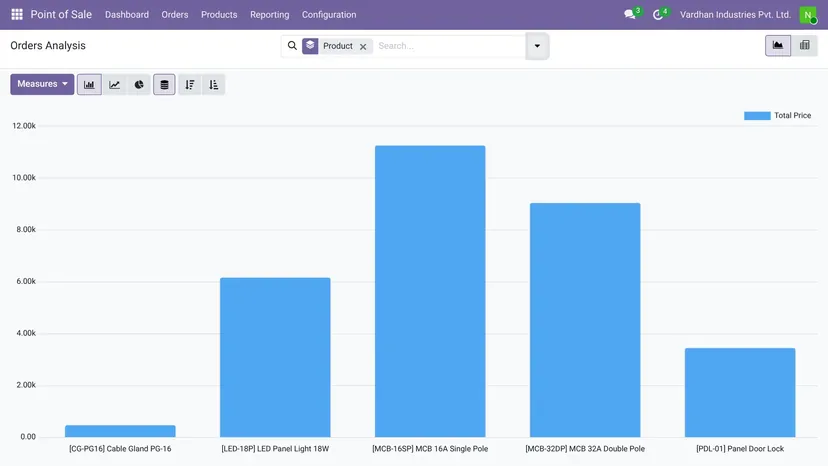
Task: Expand the search options dropdown arrow
Action: coord(537,46)
